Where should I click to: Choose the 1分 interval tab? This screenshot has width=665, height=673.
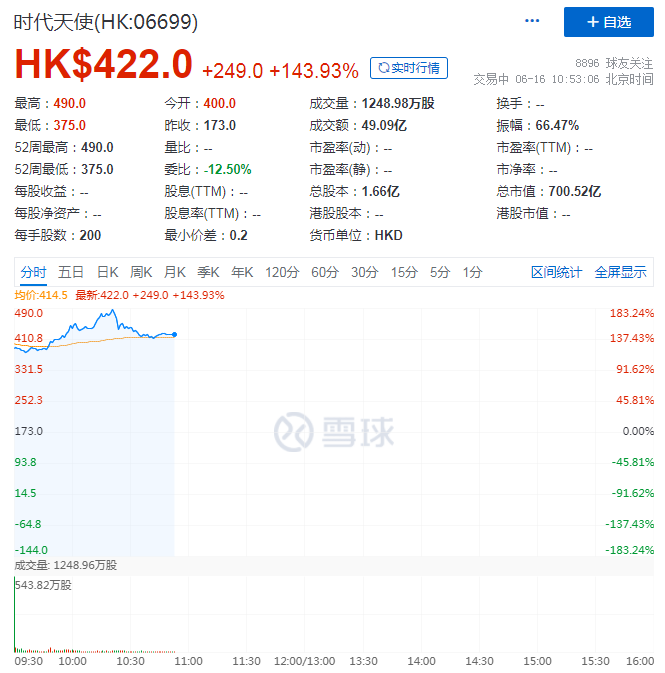click(472, 272)
